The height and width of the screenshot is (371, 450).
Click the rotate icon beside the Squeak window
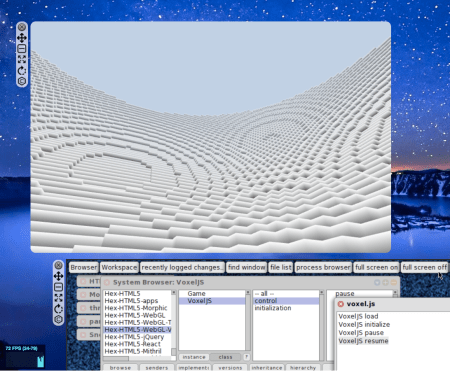59,309
